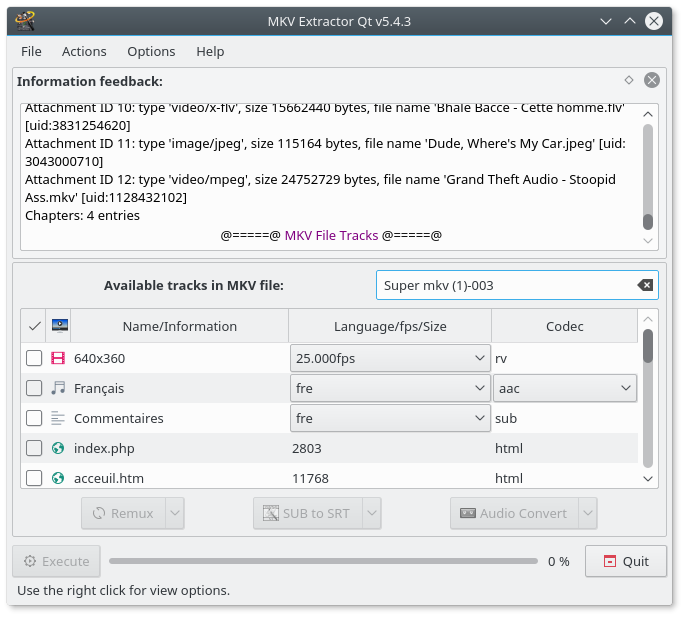Open the Actions menu
Viewport: 685px width, 618px height.
84,52
